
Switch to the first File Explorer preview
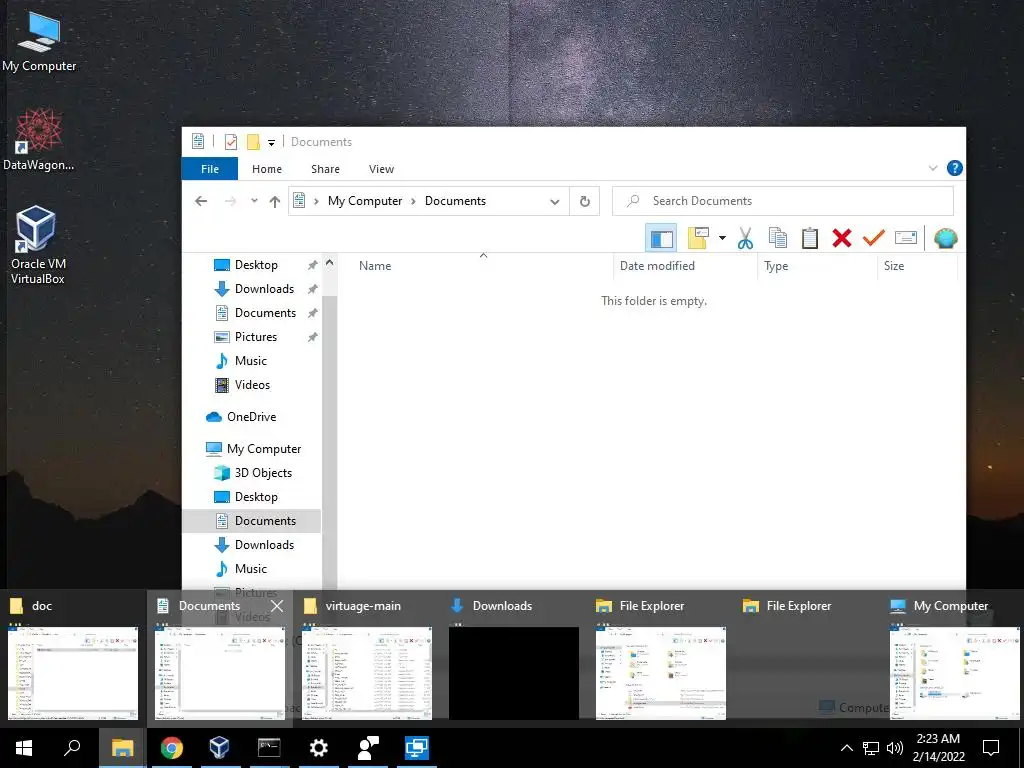660,673
